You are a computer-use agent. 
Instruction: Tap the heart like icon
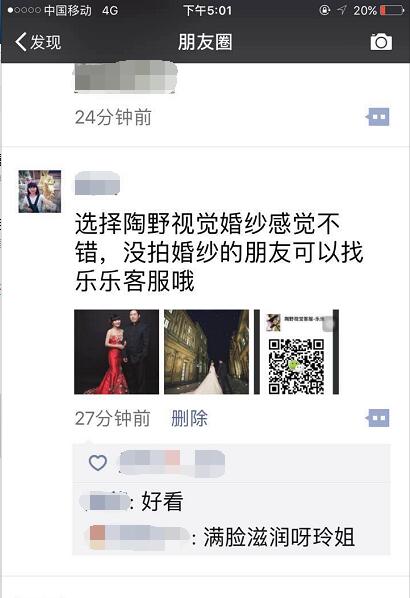click(x=98, y=463)
